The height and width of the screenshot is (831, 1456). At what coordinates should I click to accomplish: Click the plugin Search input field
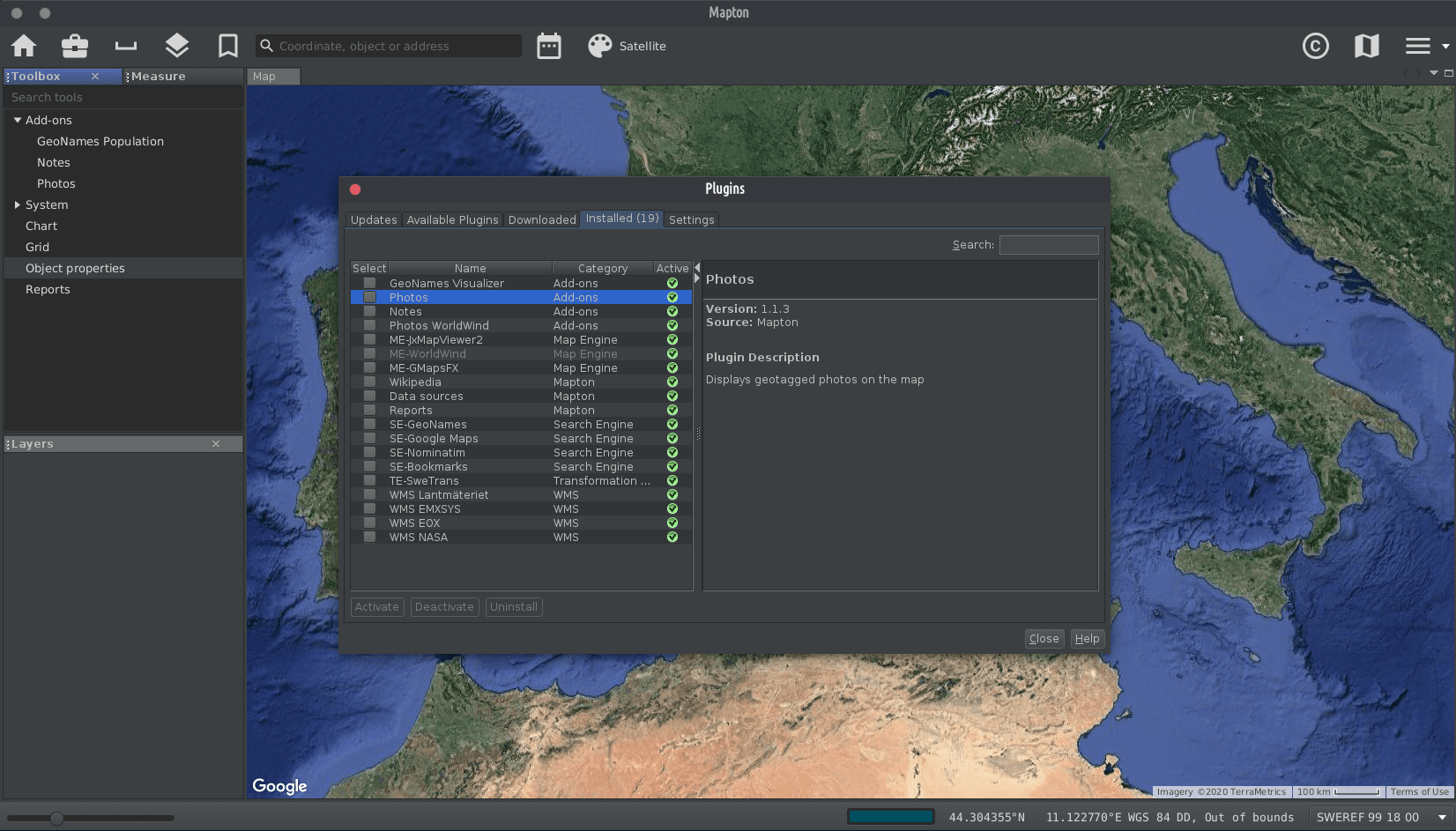point(1049,245)
